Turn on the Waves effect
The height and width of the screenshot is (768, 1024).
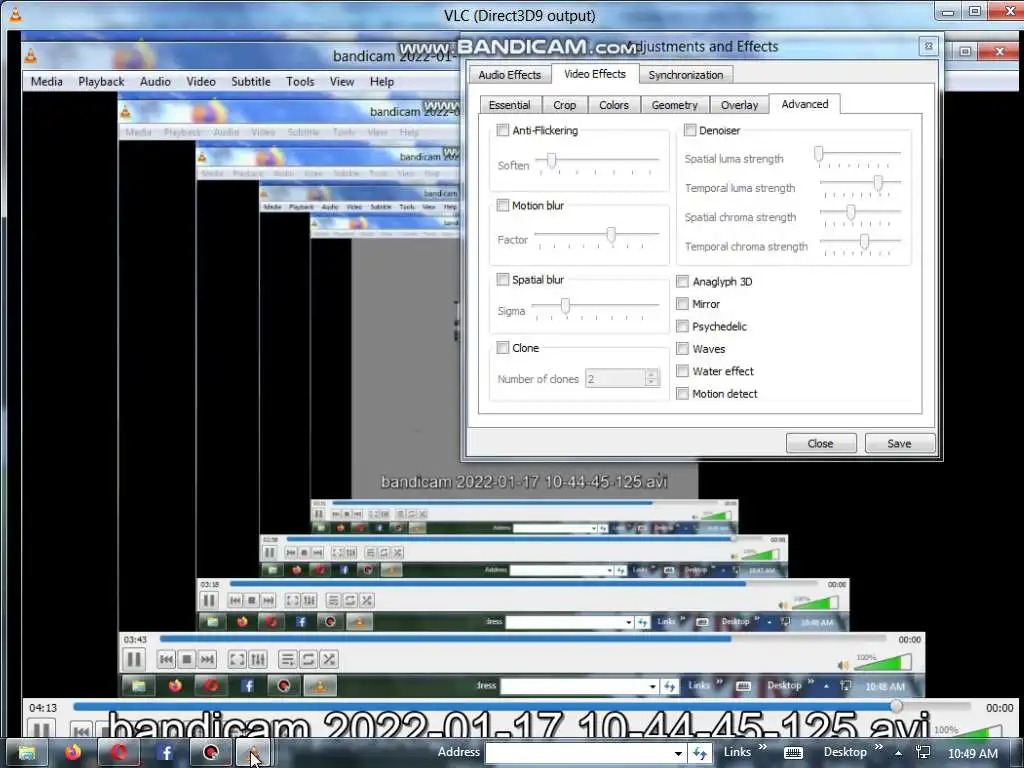click(682, 348)
